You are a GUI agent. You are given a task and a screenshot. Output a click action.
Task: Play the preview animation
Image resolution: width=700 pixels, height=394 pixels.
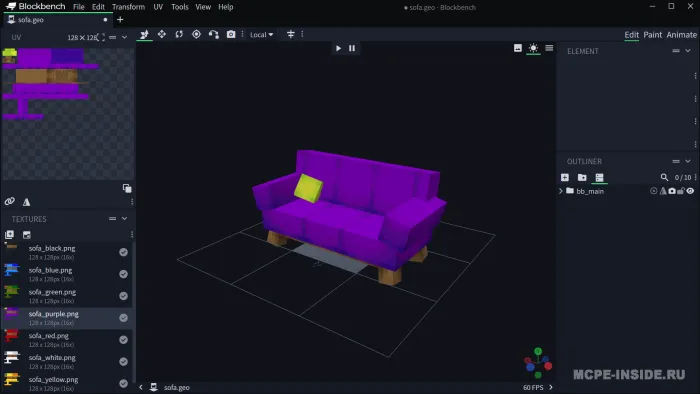point(338,48)
